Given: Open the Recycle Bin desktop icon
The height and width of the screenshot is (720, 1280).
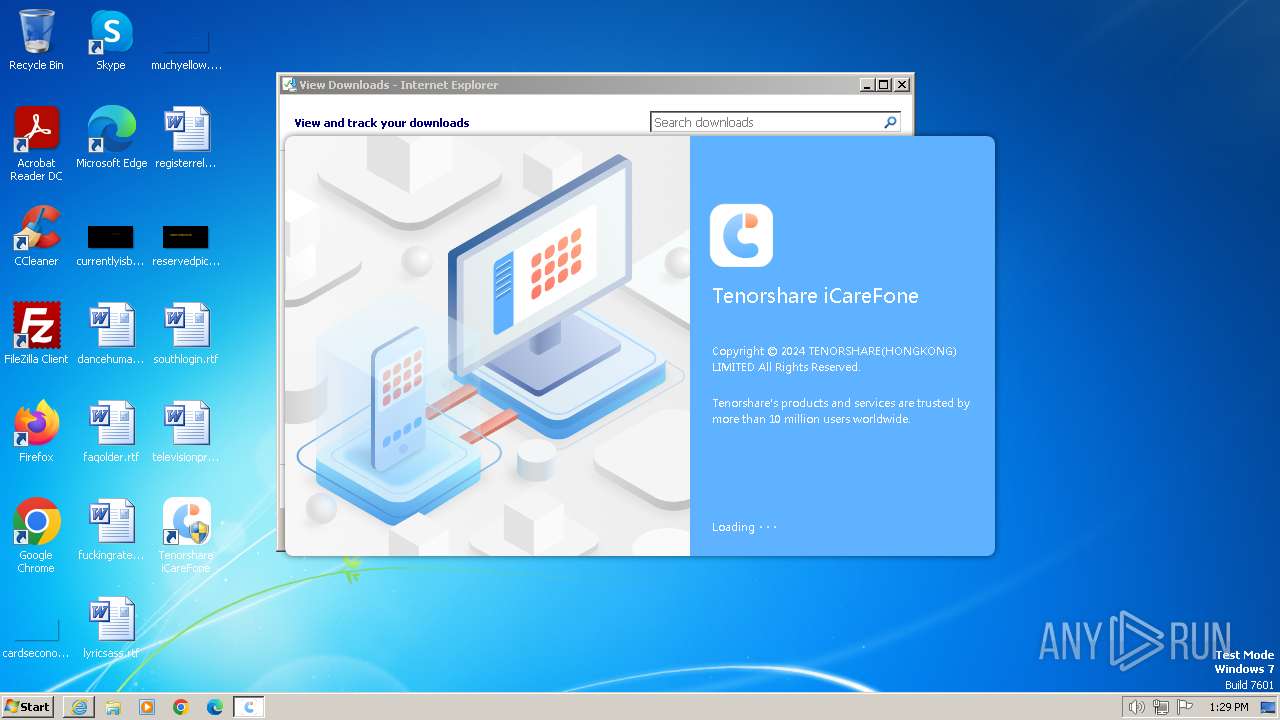Looking at the screenshot, I should point(36,40).
